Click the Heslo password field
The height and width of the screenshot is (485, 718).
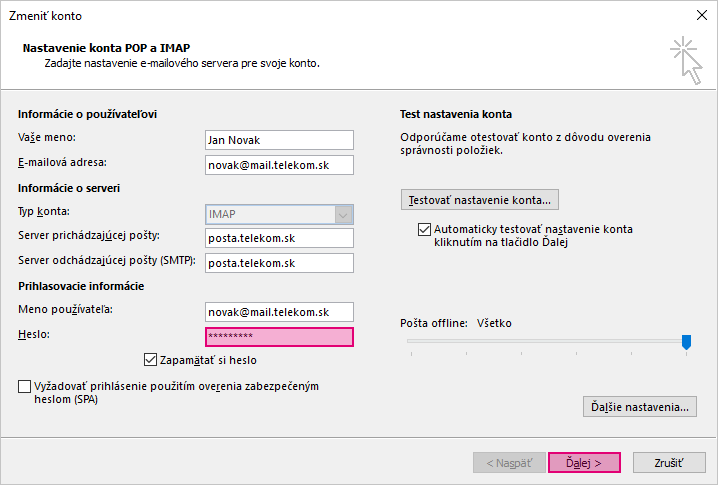click(279, 337)
